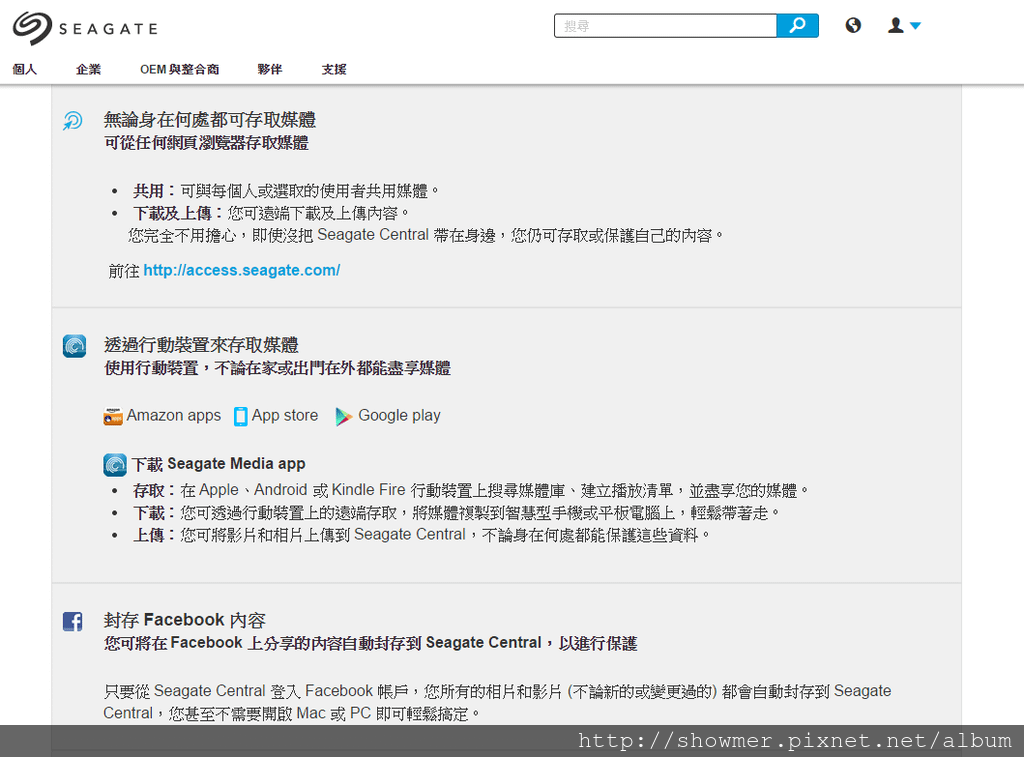
Task: Open the 個人 menu
Action: pyautogui.click(x=25, y=69)
